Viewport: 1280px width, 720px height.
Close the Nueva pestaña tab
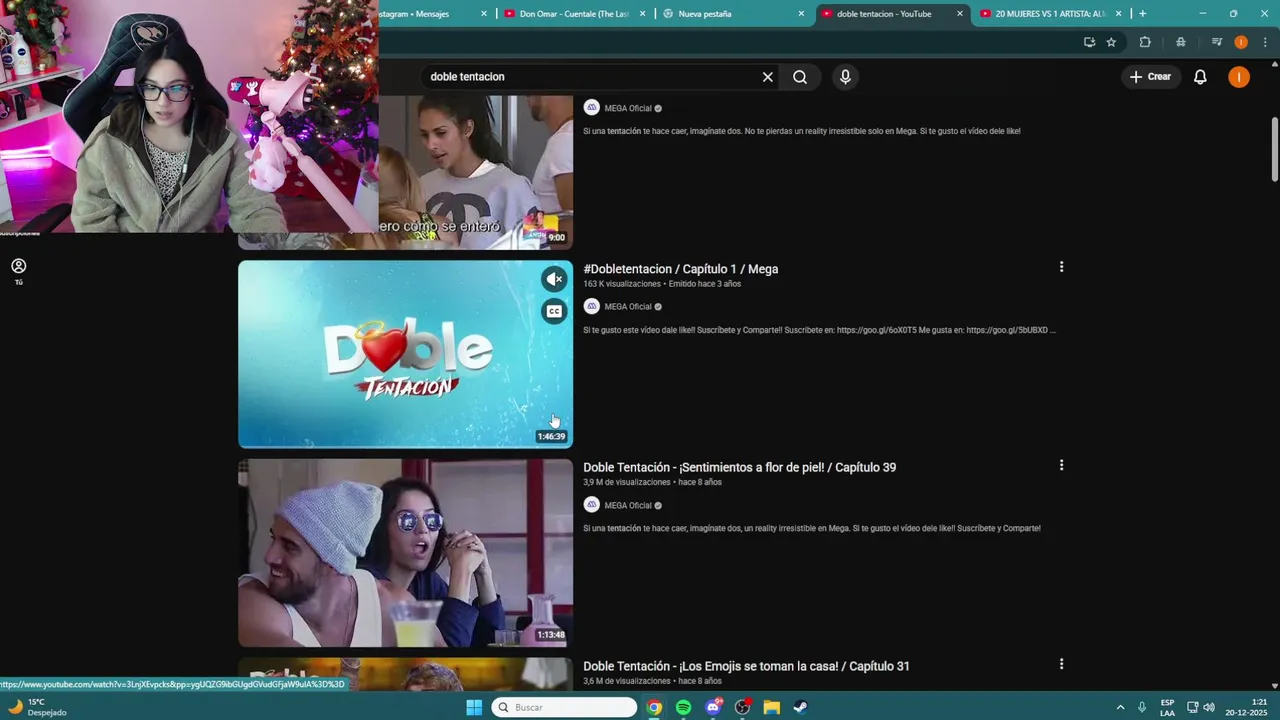(801, 14)
